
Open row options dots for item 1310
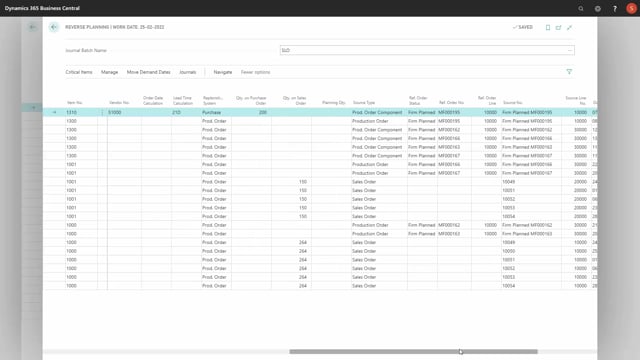pos(102,112)
